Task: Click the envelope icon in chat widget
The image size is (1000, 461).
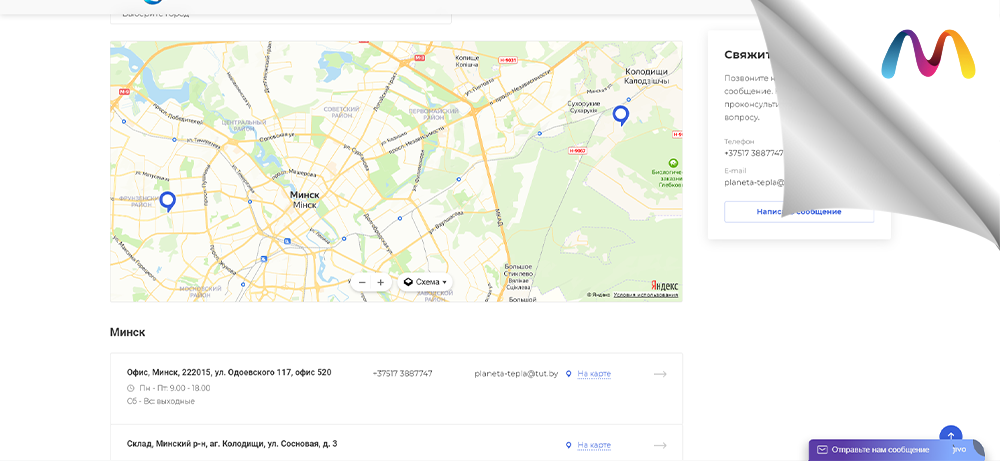Action: (822, 450)
